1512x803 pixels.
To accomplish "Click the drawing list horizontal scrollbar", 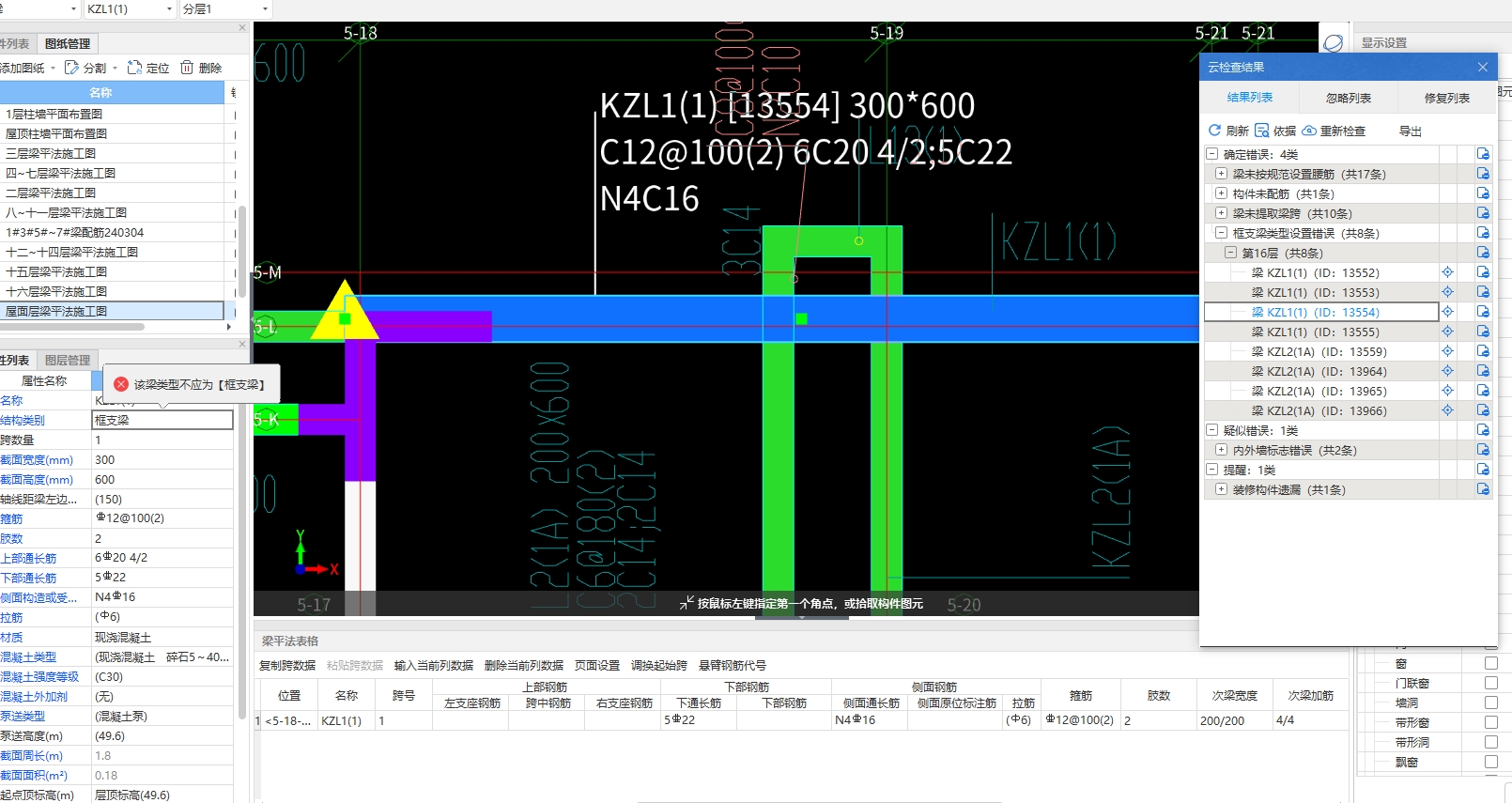I will point(72,327).
